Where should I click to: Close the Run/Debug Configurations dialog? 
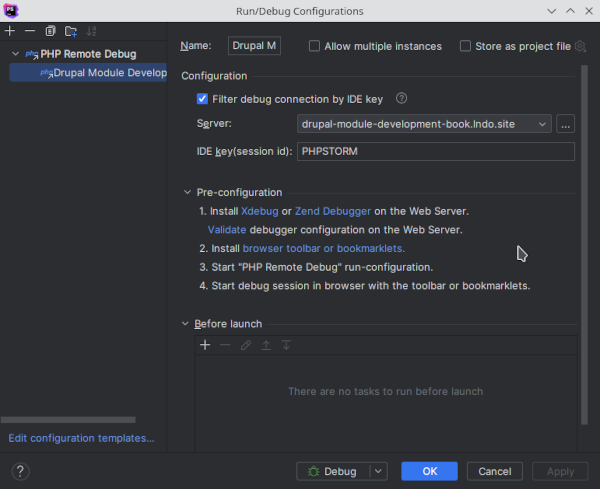[589, 11]
